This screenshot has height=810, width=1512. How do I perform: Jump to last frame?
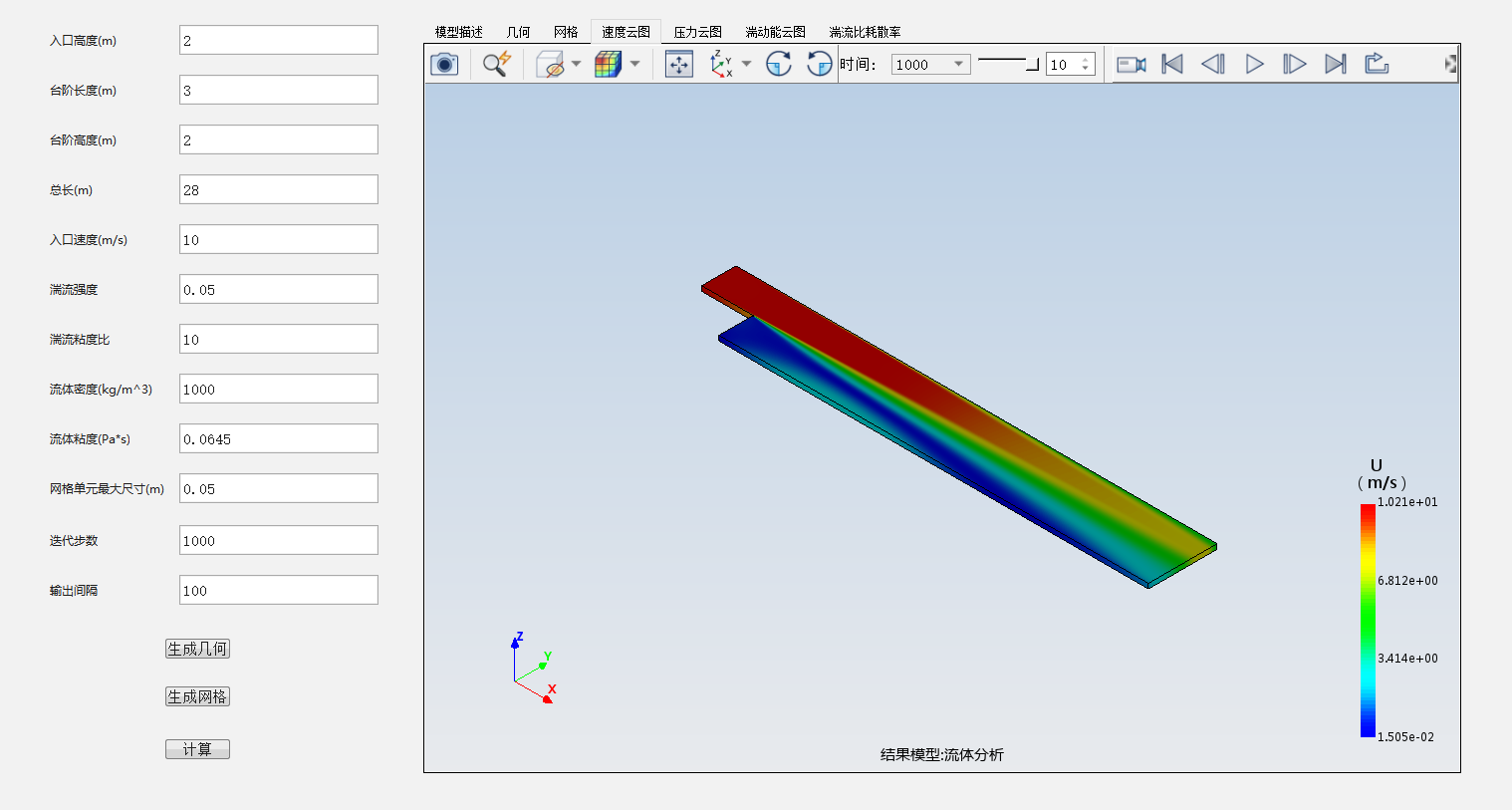click(x=1336, y=65)
